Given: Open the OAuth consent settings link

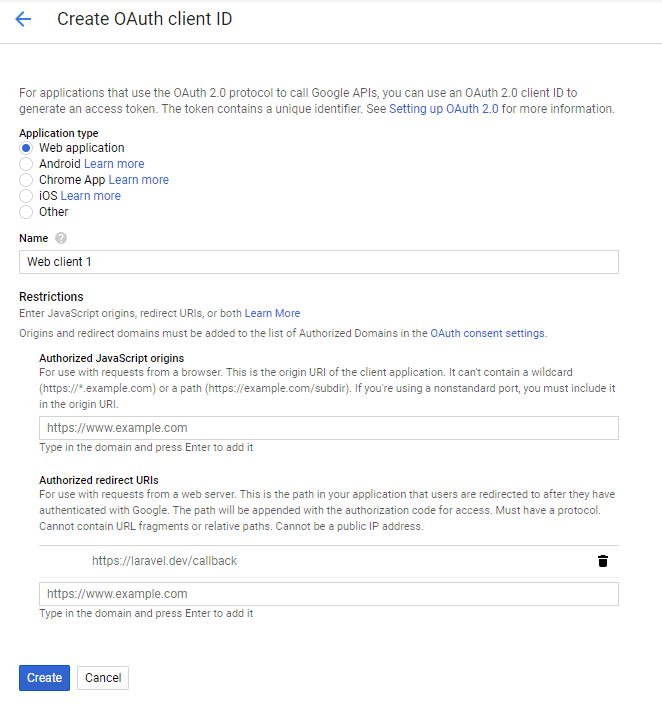Looking at the screenshot, I should click(487, 333).
